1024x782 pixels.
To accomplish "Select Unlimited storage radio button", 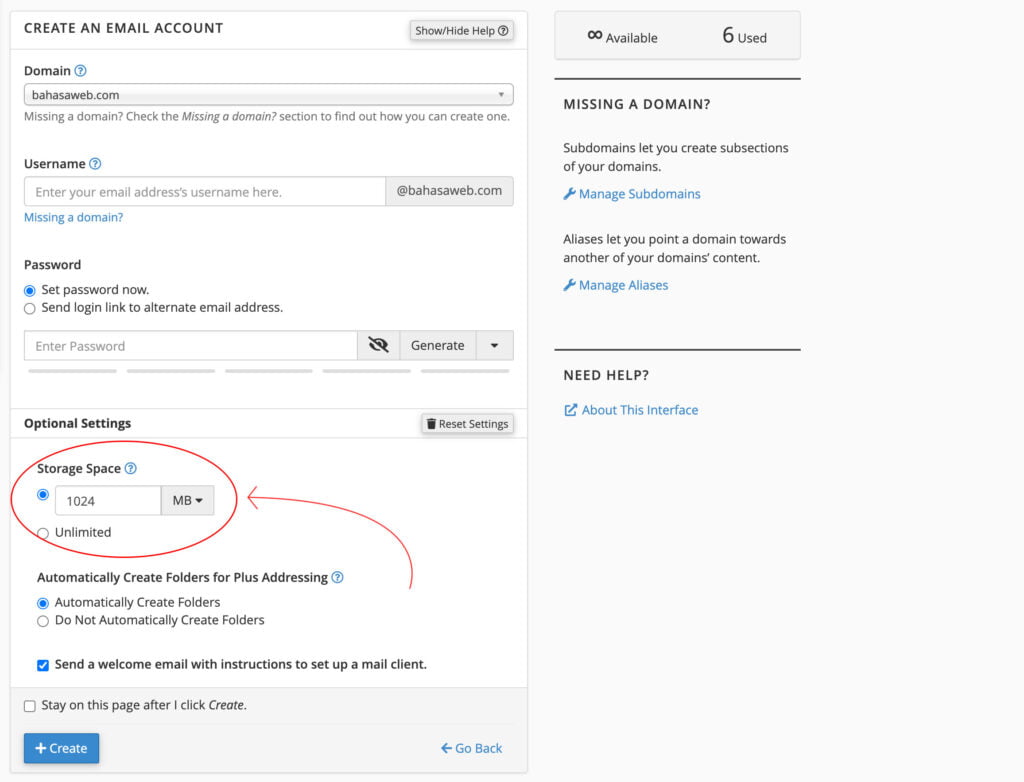I will click(x=43, y=533).
